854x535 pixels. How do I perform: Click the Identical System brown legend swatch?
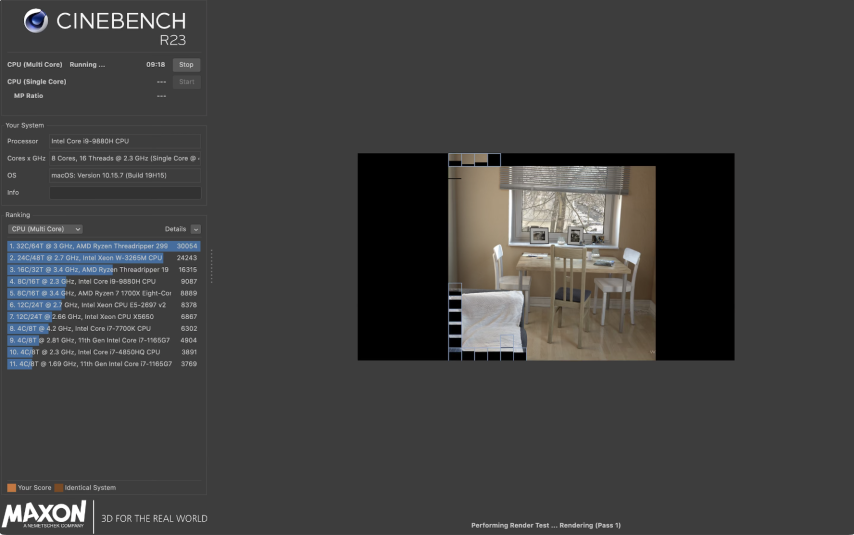point(59,488)
